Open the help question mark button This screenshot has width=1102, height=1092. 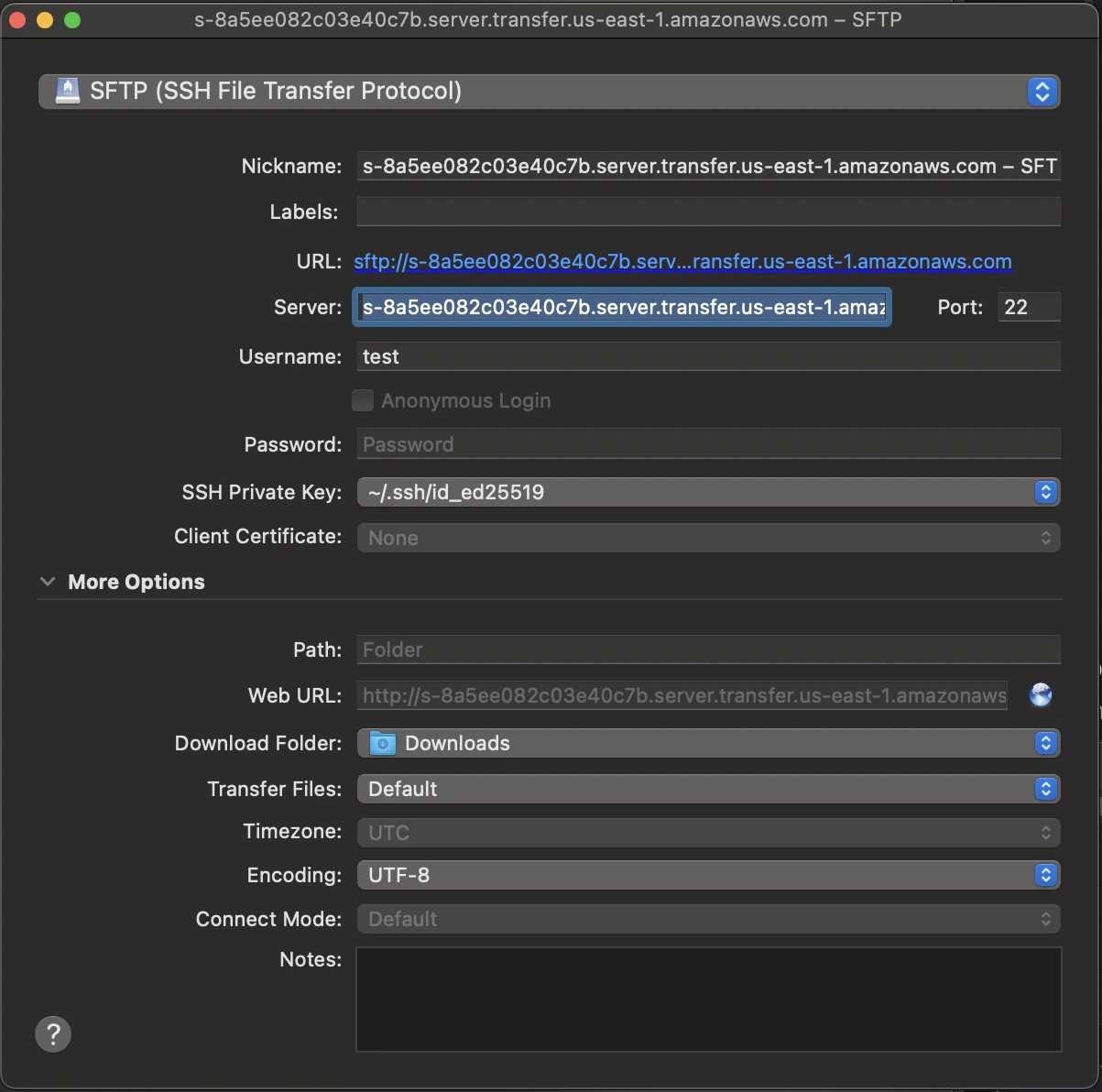[53, 1033]
